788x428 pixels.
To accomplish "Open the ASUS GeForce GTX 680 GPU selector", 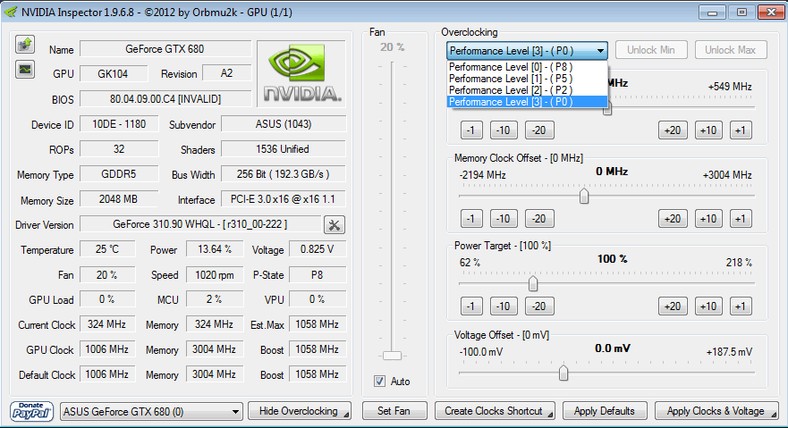I will 150,411.
